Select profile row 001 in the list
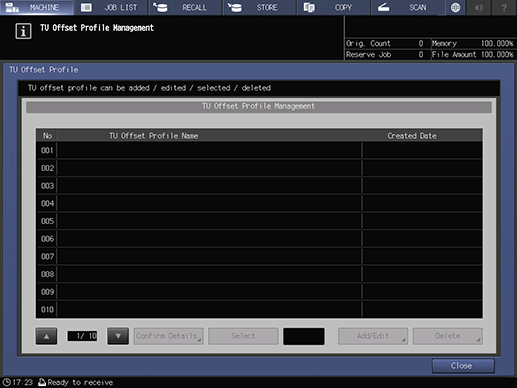Image resolution: width=517 pixels, height=388 pixels. [259, 150]
